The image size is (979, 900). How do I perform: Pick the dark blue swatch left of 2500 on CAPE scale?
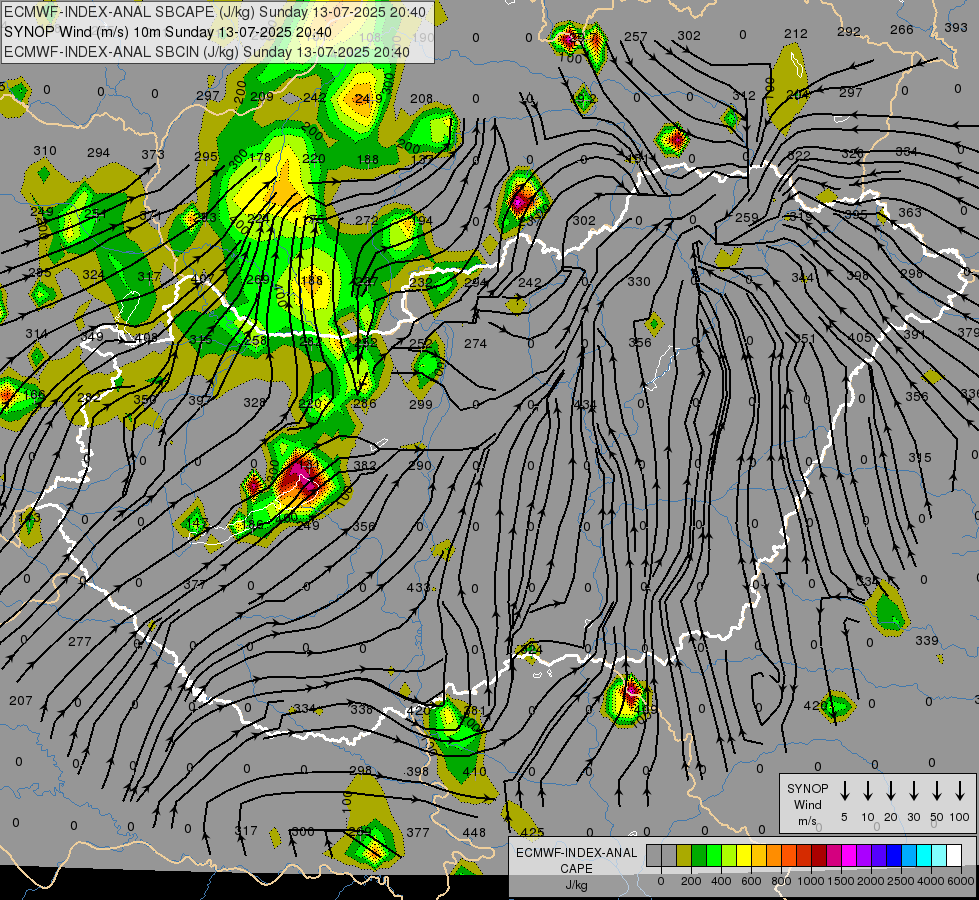pos(893,855)
